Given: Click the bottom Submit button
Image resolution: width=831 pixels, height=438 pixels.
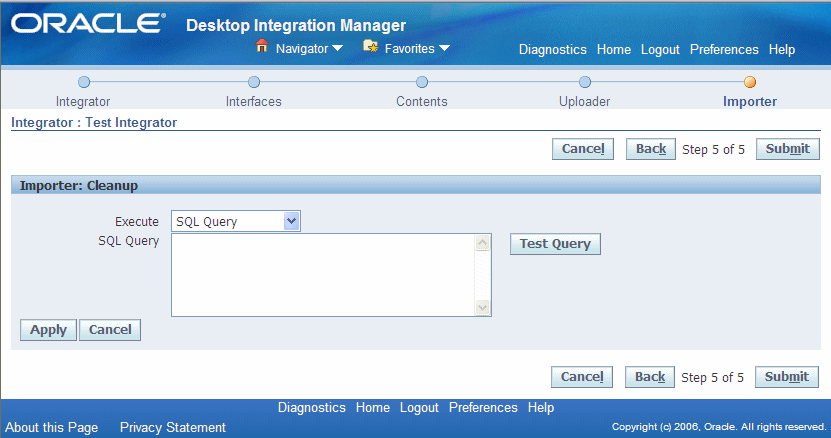Looking at the screenshot, I should (x=786, y=377).
